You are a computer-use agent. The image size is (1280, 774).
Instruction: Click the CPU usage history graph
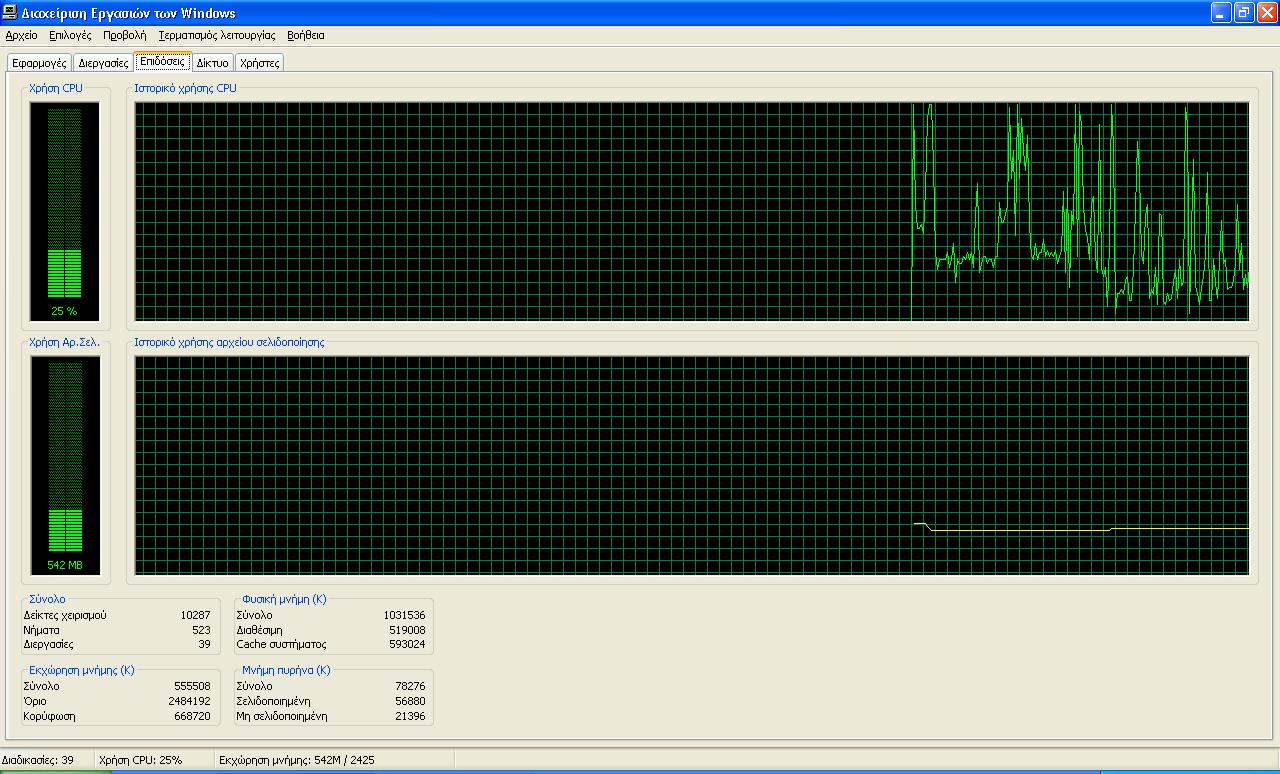[691, 211]
